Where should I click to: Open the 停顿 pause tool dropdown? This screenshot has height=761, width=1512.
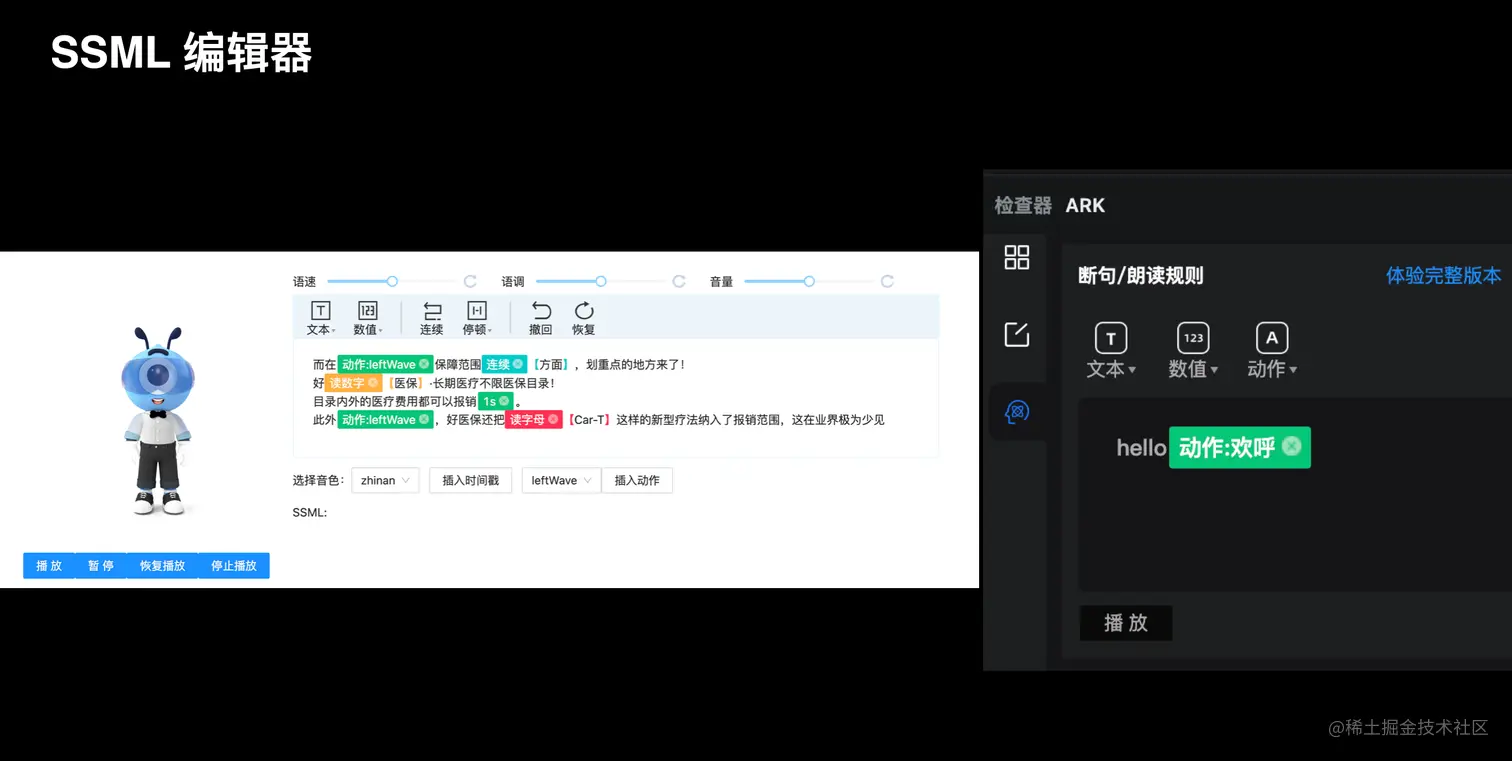pyautogui.click(x=477, y=318)
